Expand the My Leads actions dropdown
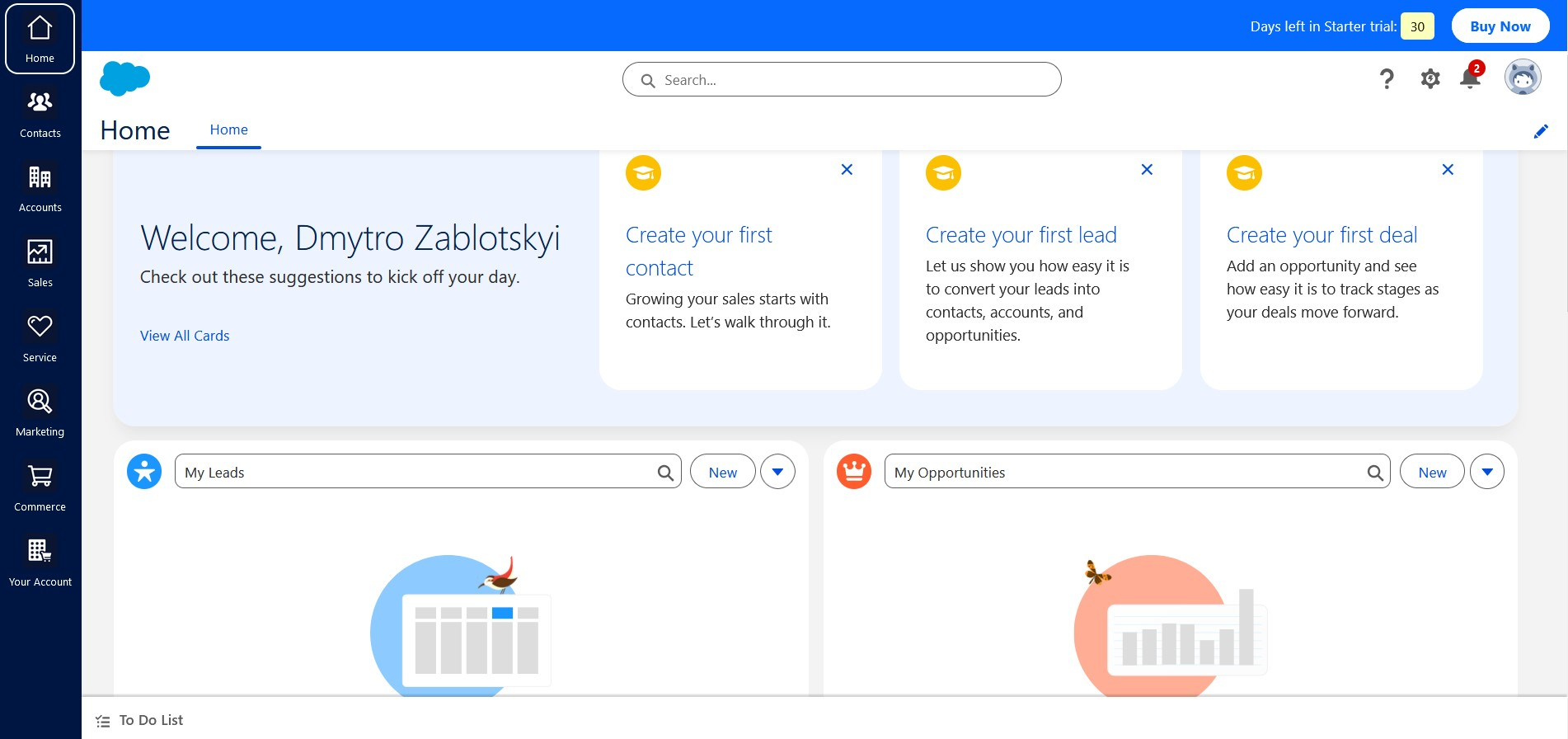This screenshot has width=1568, height=739. coord(777,472)
